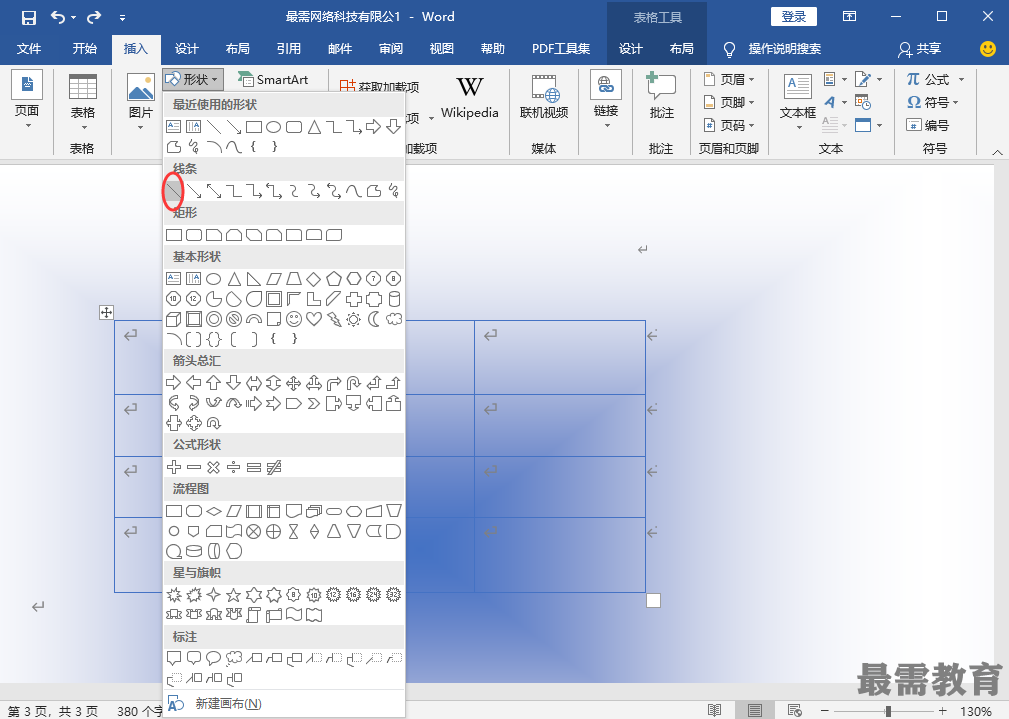This screenshot has width=1009, height=719.
Task: Redo the last action
Action: tap(94, 17)
